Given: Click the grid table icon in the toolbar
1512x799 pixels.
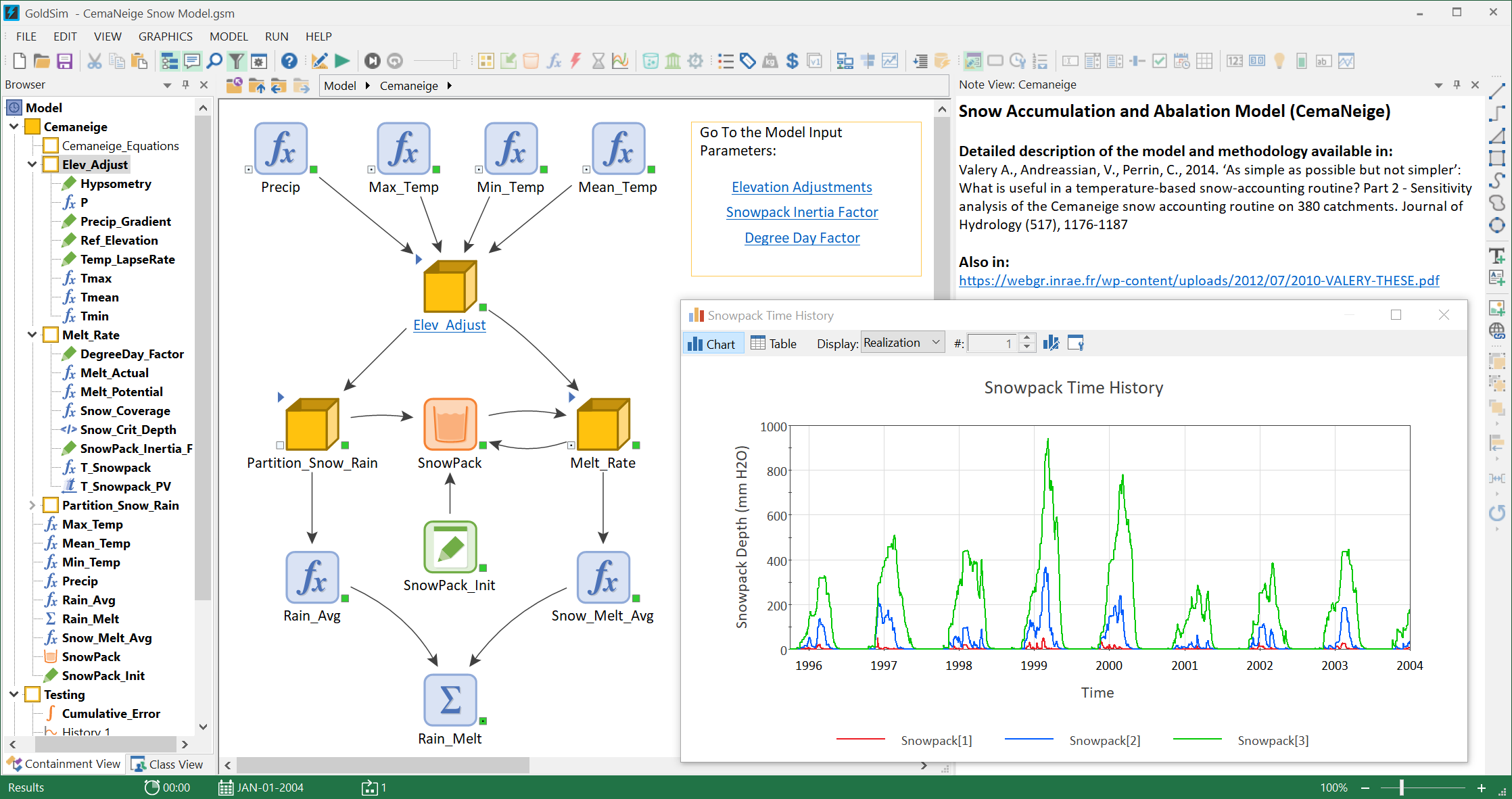Looking at the screenshot, I should pos(1204,62).
